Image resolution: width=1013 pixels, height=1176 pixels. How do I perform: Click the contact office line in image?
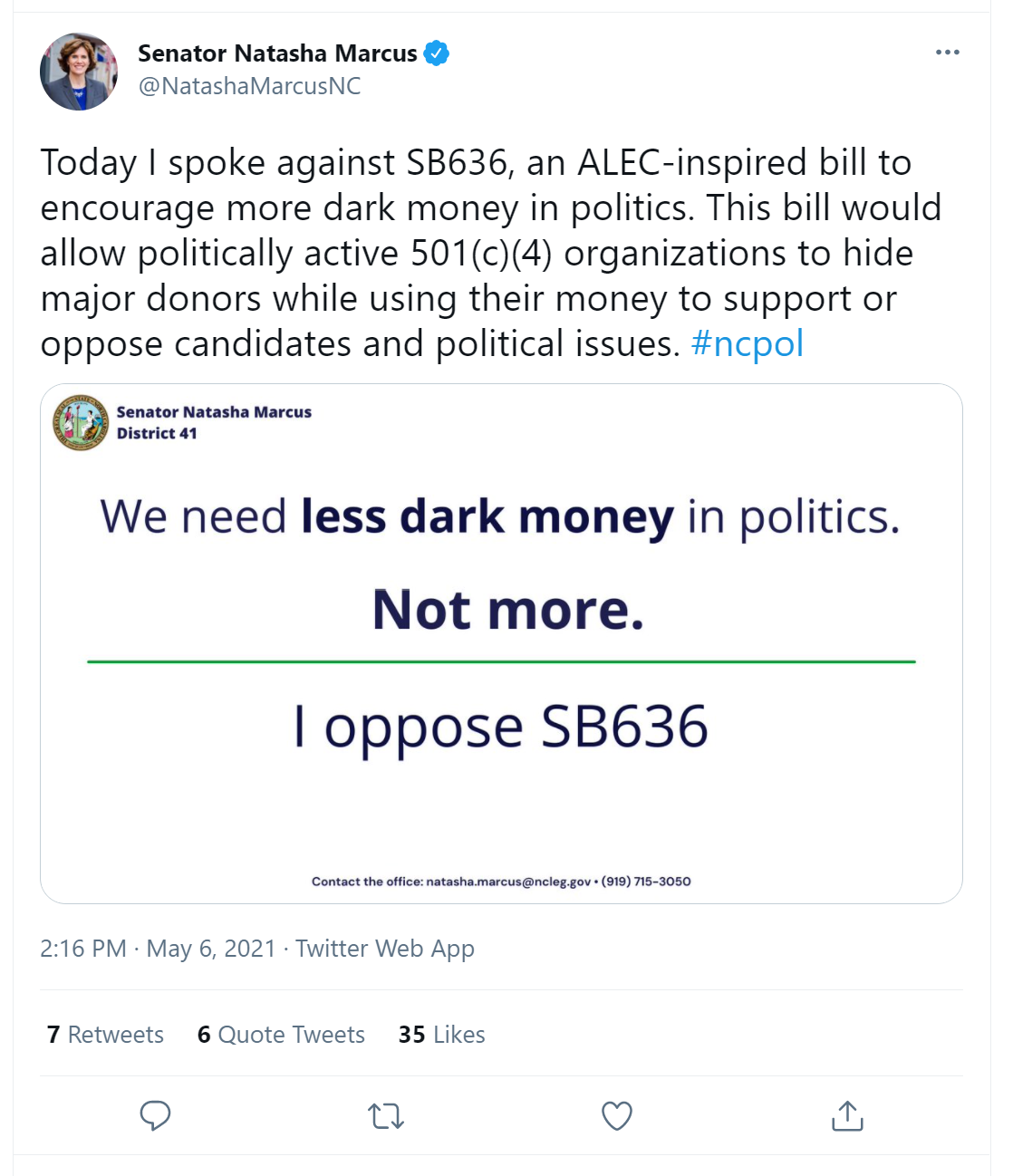(x=501, y=882)
